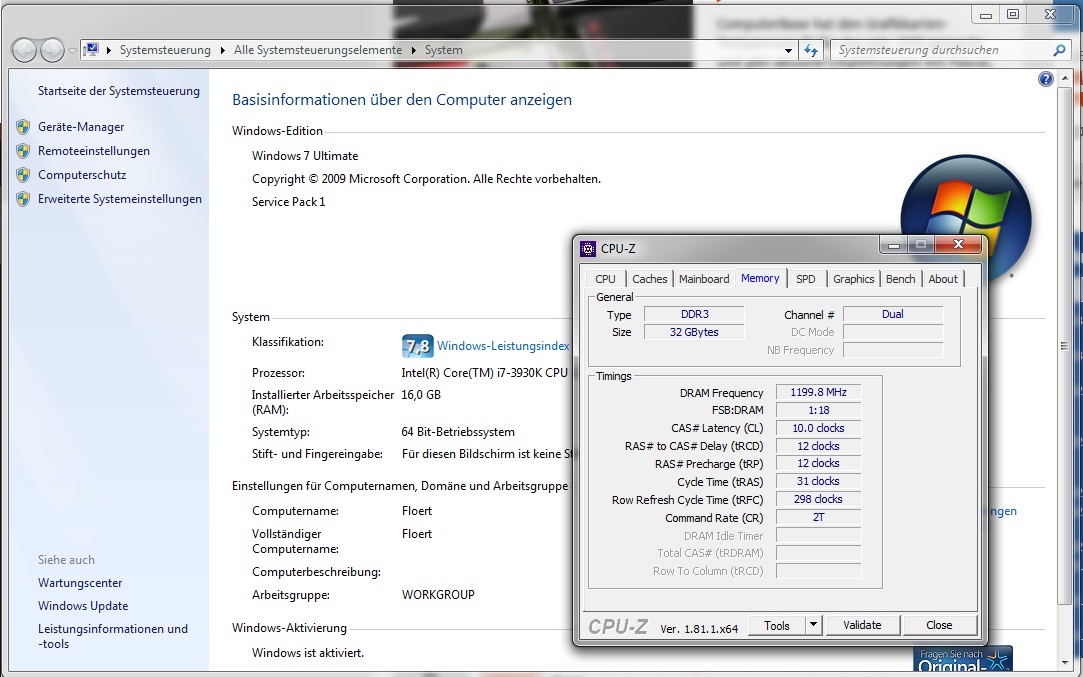This screenshot has height=677, width=1083.
Task: Switch to the Caches tab in CPU-Z
Action: pos(649,279)
